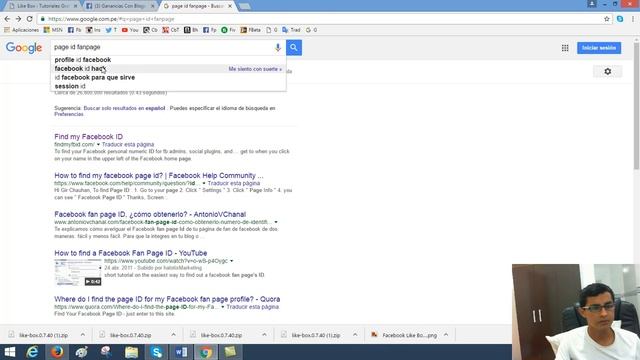
Task: Open the Preferencias link
Action: click(x=69, y=114)
